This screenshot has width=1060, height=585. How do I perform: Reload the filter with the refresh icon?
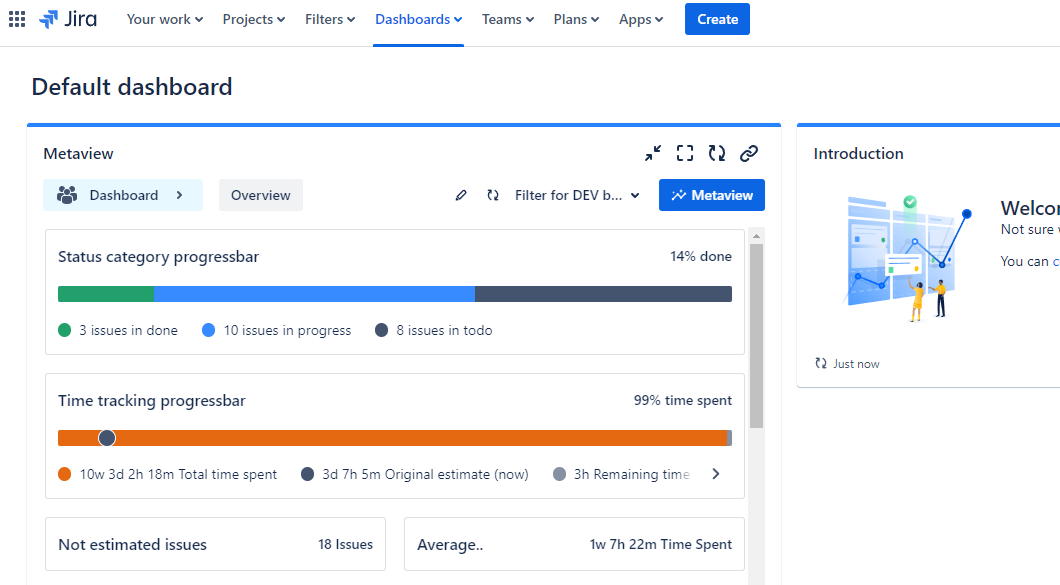pos(493,196)
